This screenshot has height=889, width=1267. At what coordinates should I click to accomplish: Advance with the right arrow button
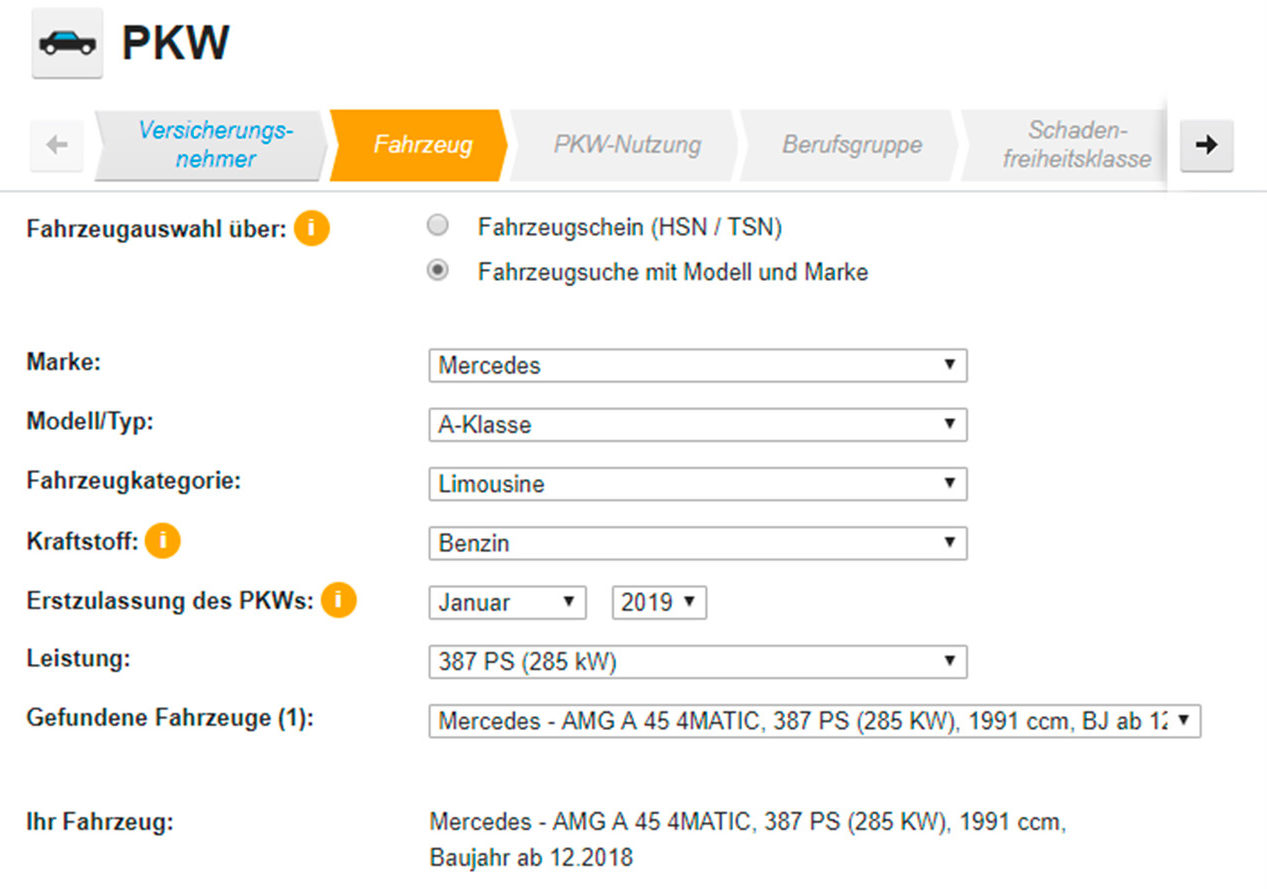pos(1207,146)
